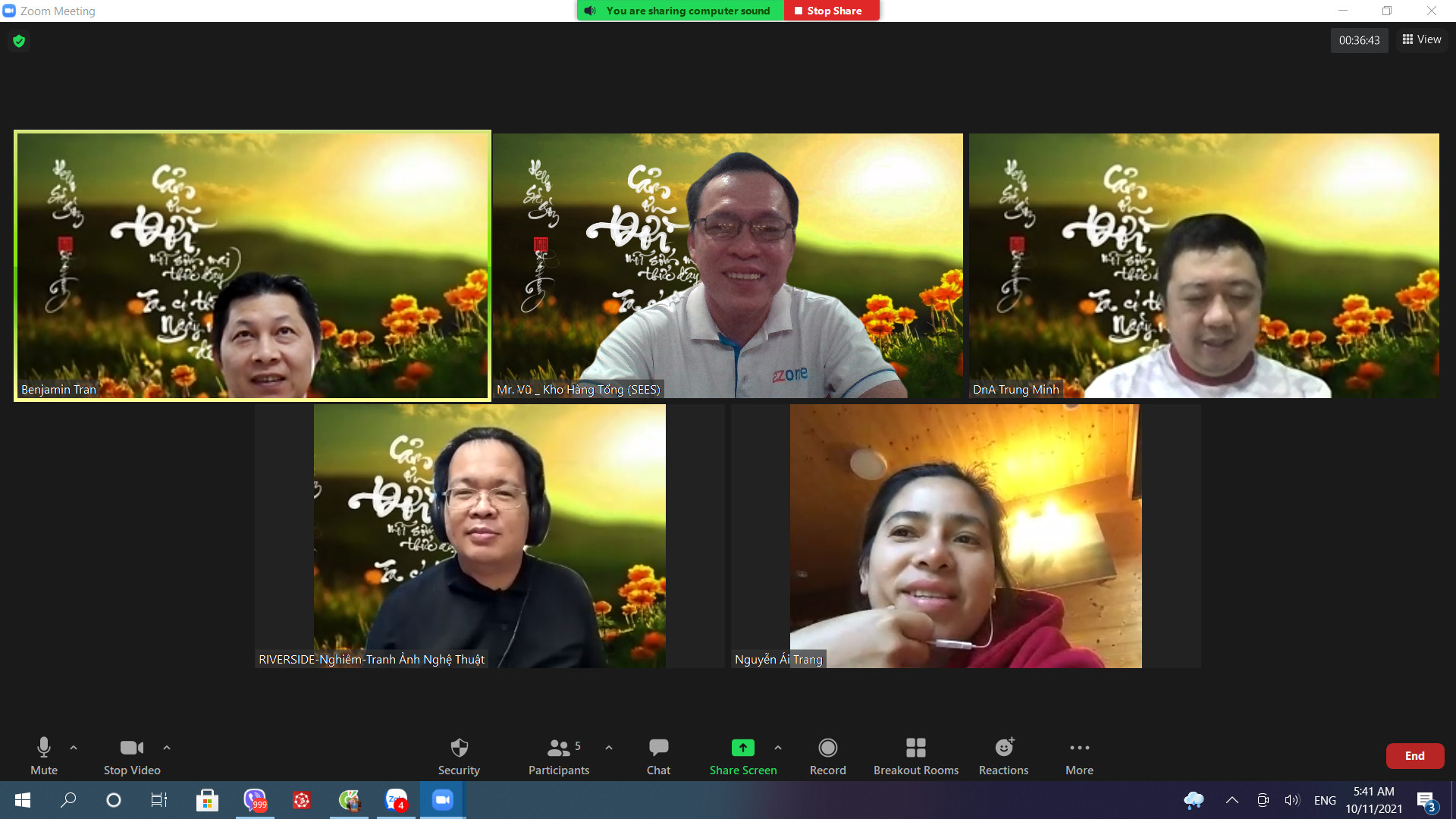1456x819 pixels.
Task: Click the green encryption shield icon
Action: click(19, 41)
